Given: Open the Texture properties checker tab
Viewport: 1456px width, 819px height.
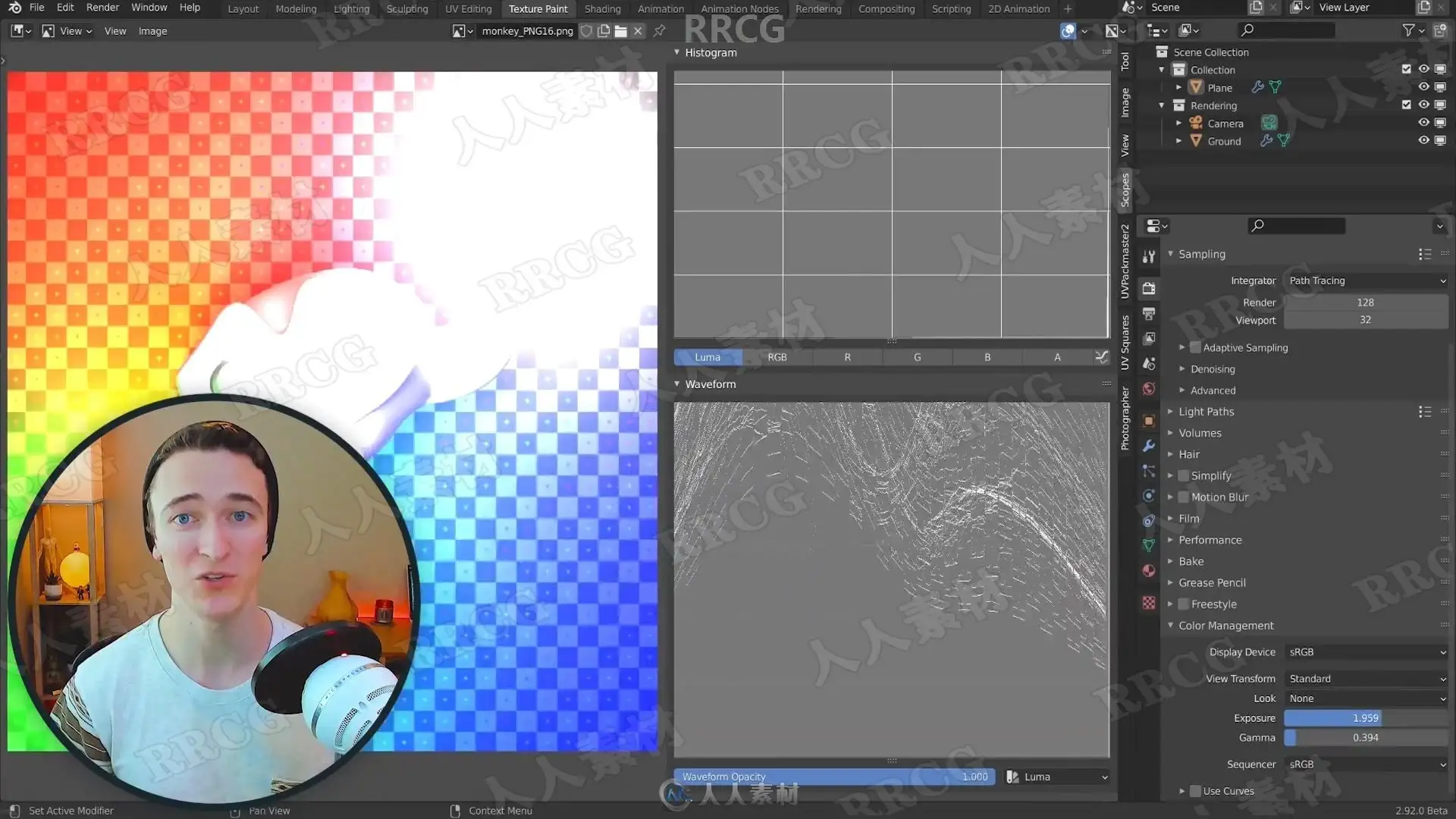Looking at the screenshot, I should click(x=1149, y=603).
